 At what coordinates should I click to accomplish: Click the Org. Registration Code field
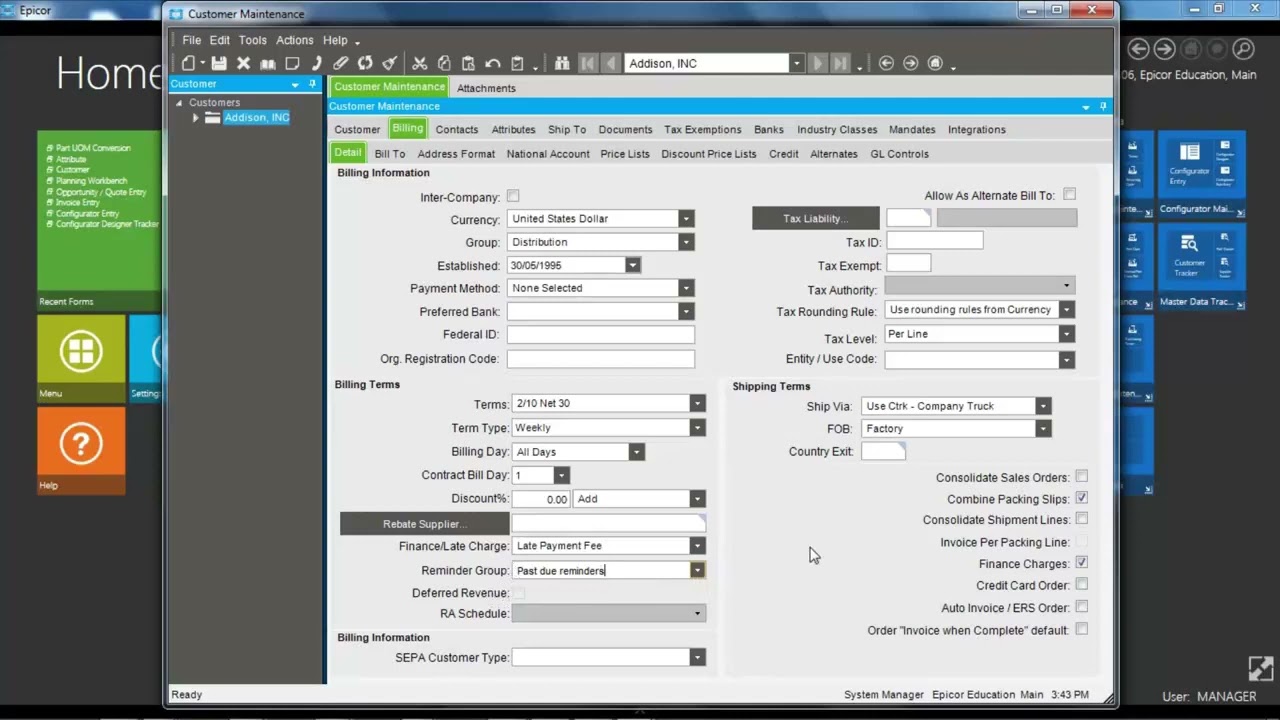click(x=600, y=359)
